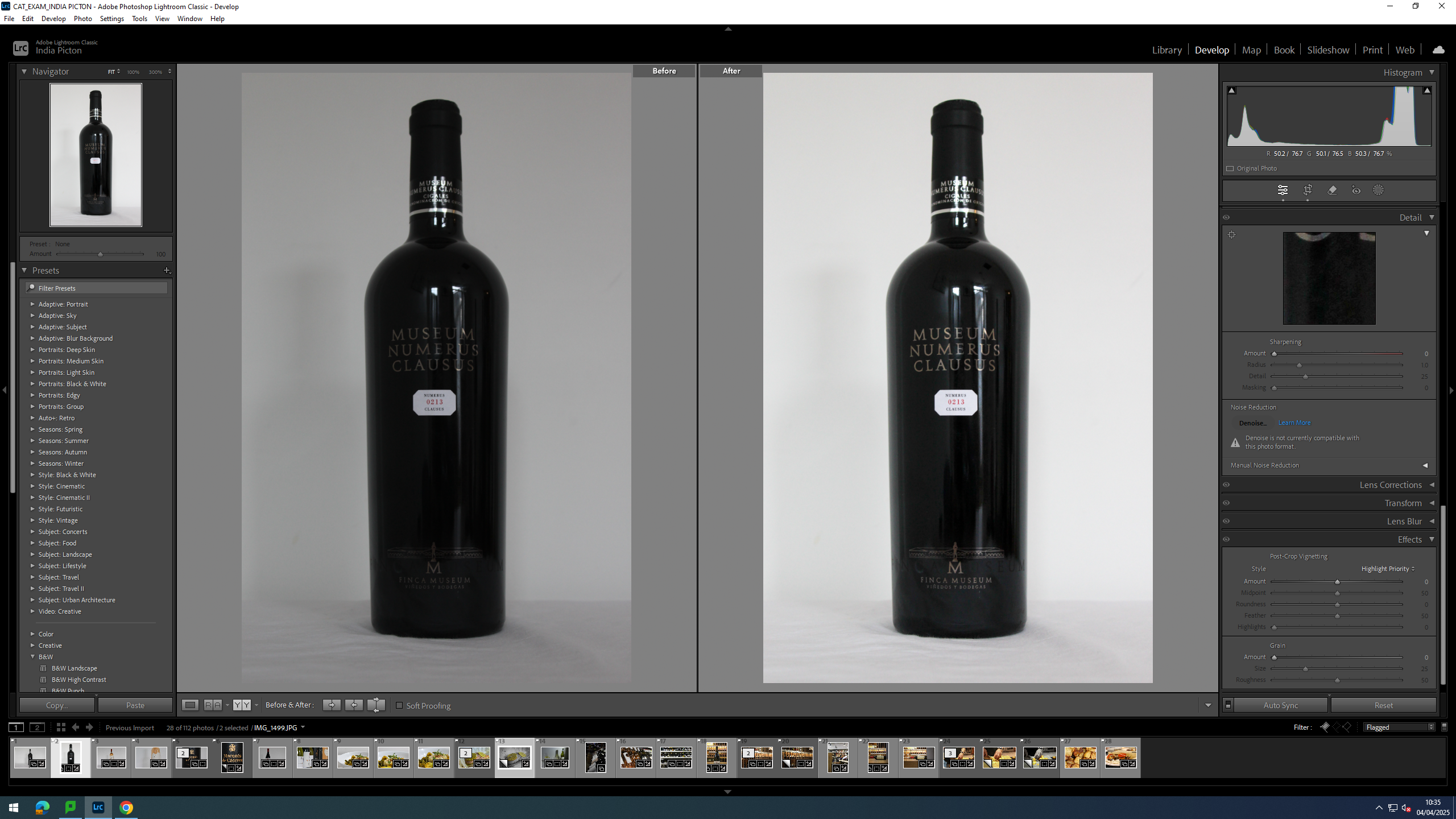1456x819 pixels.
Task: Click the Paste button
Action: [x=135, y=705]
